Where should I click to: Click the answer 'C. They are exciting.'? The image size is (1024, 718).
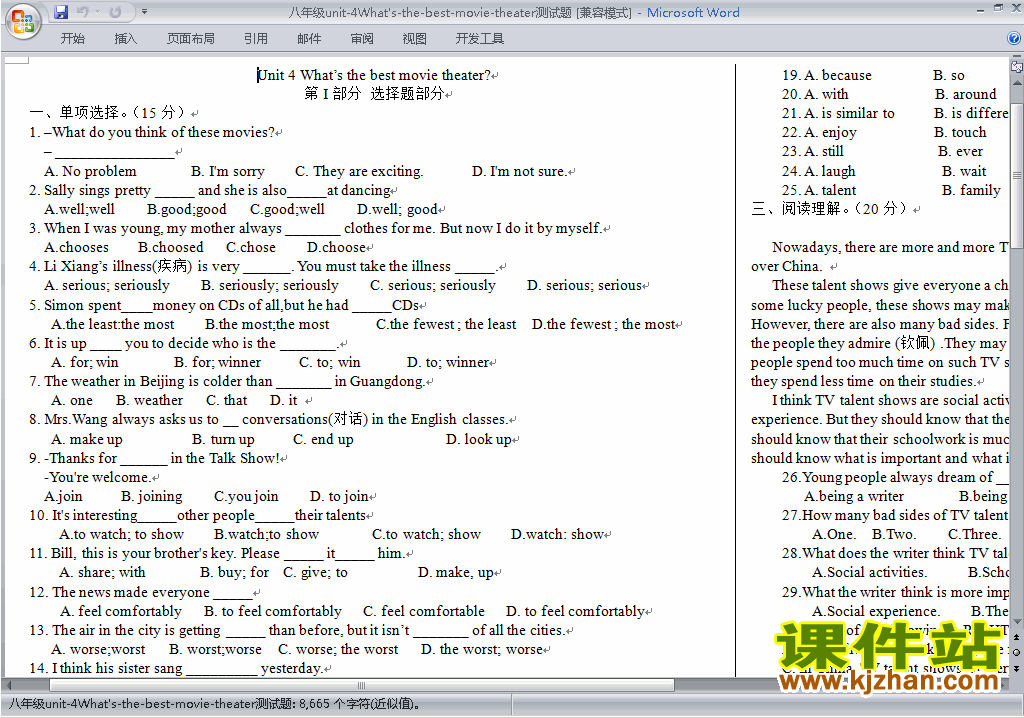(359, 171)
